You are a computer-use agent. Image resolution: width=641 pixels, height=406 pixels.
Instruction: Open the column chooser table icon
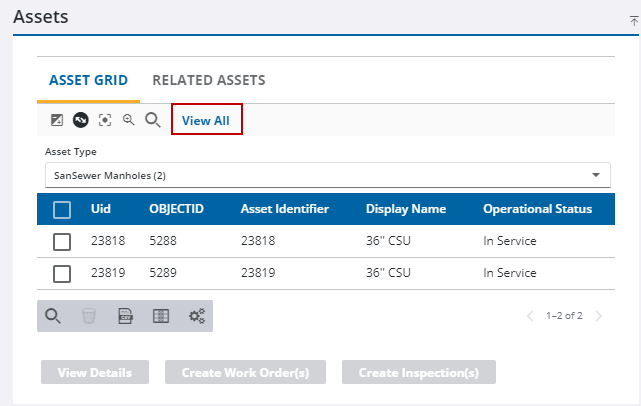pyautogui.click(x=161, y=316)
